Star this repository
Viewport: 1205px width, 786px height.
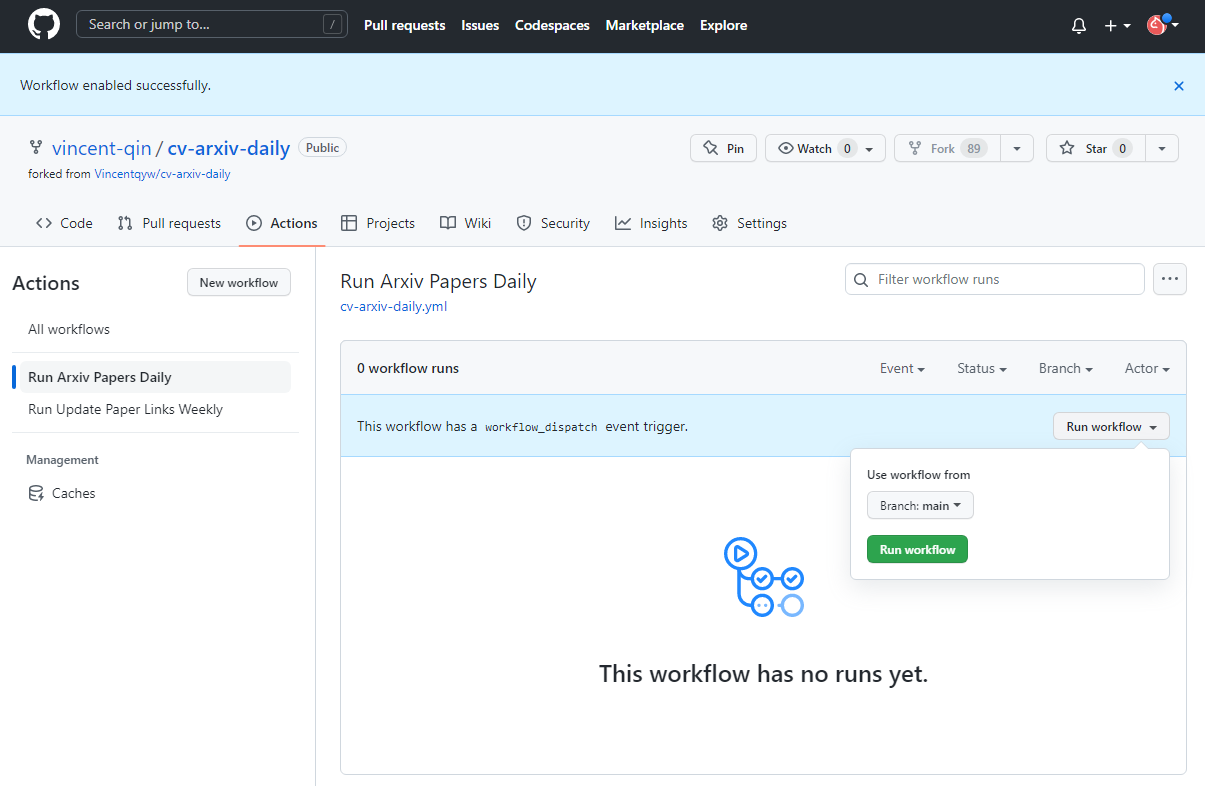coord(1095,148)
